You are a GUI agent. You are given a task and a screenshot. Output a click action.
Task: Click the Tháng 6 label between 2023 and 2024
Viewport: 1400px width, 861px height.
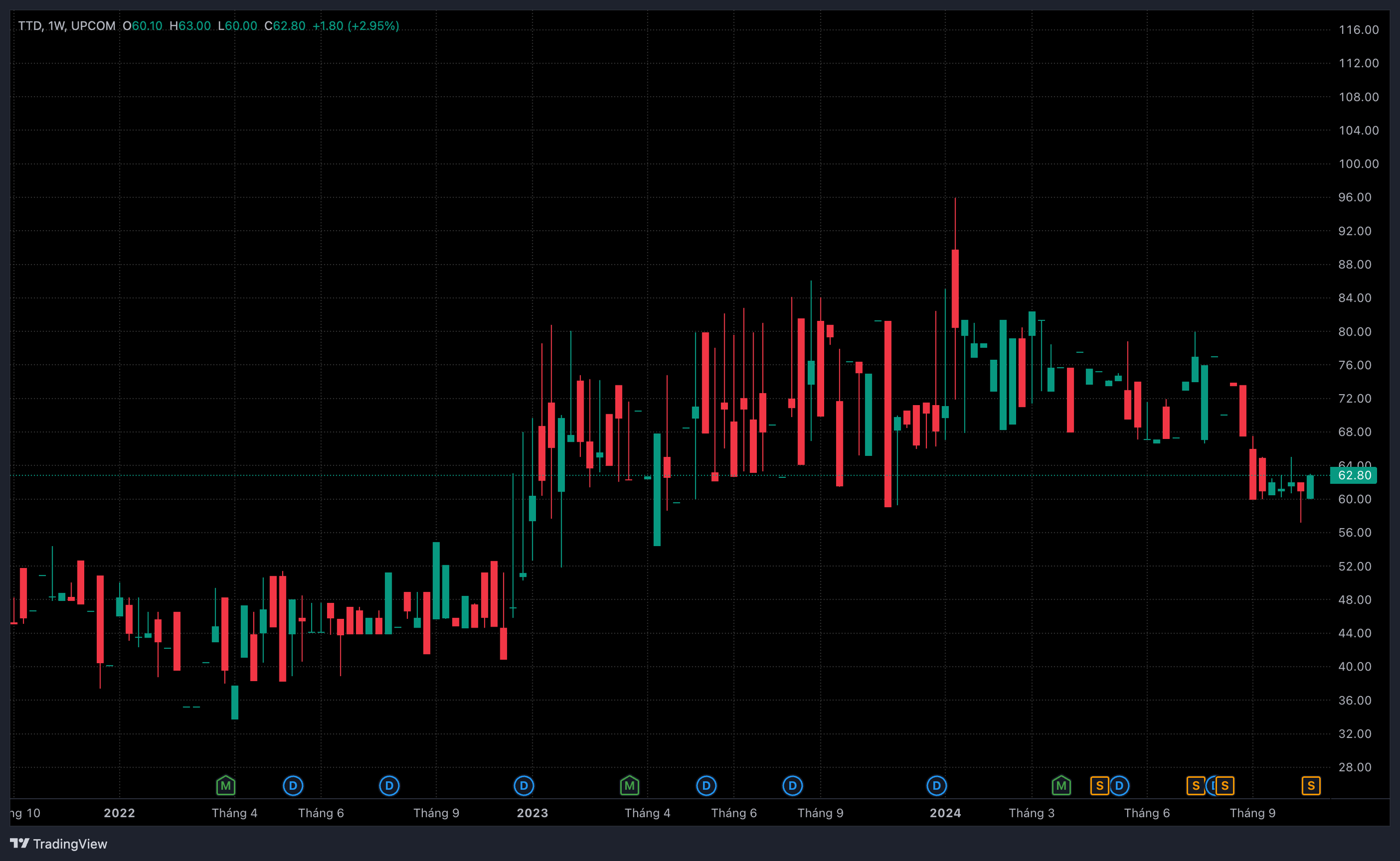click(x=733, y=812)
